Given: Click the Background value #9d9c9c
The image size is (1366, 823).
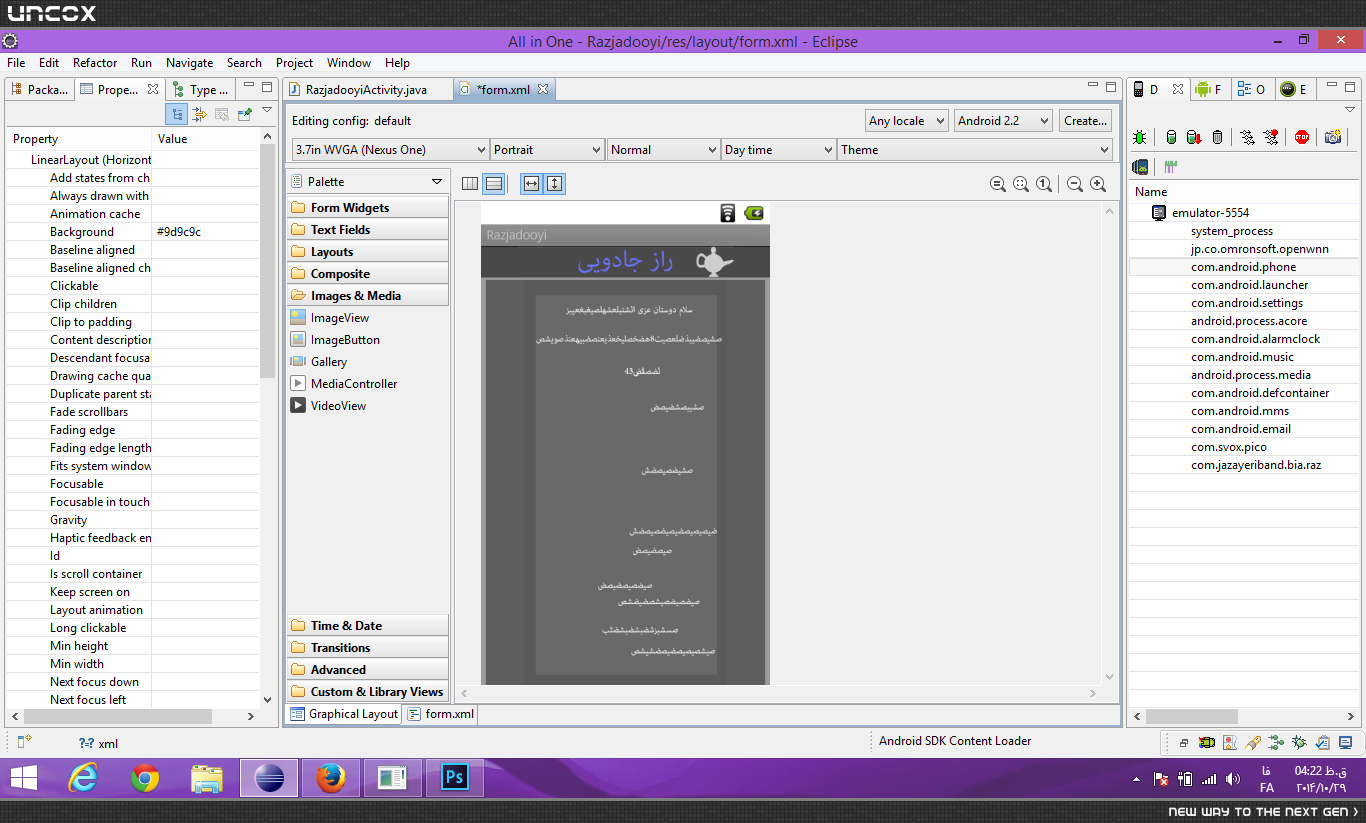Looking at the screenshot, I should click(179, 231).
